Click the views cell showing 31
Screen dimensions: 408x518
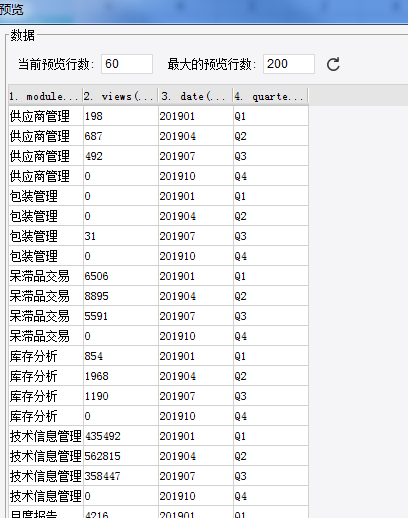point(121,236)
